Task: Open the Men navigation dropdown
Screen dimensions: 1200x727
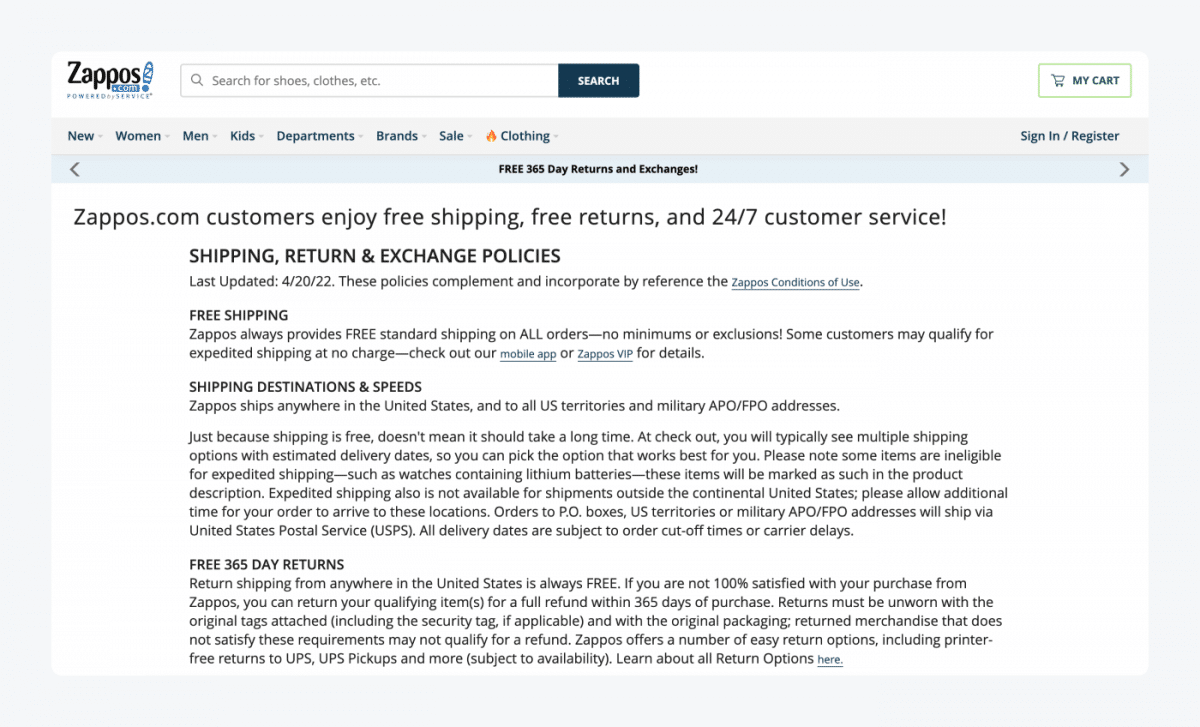Action: point(195,135)
